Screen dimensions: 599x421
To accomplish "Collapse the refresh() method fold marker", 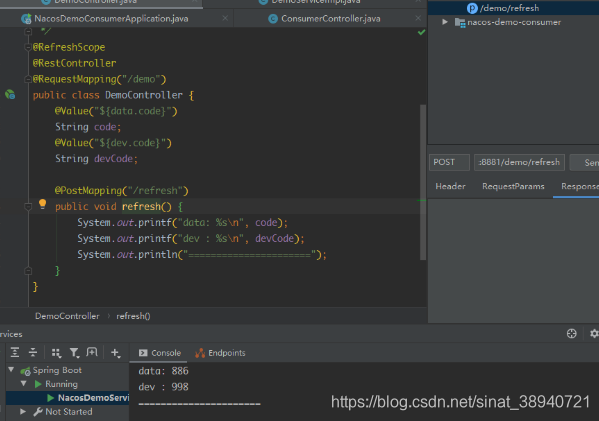I will (28, 207).
